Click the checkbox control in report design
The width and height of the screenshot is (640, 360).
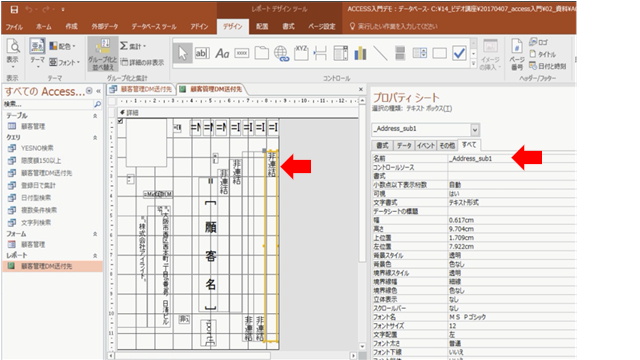coord(120,121)
